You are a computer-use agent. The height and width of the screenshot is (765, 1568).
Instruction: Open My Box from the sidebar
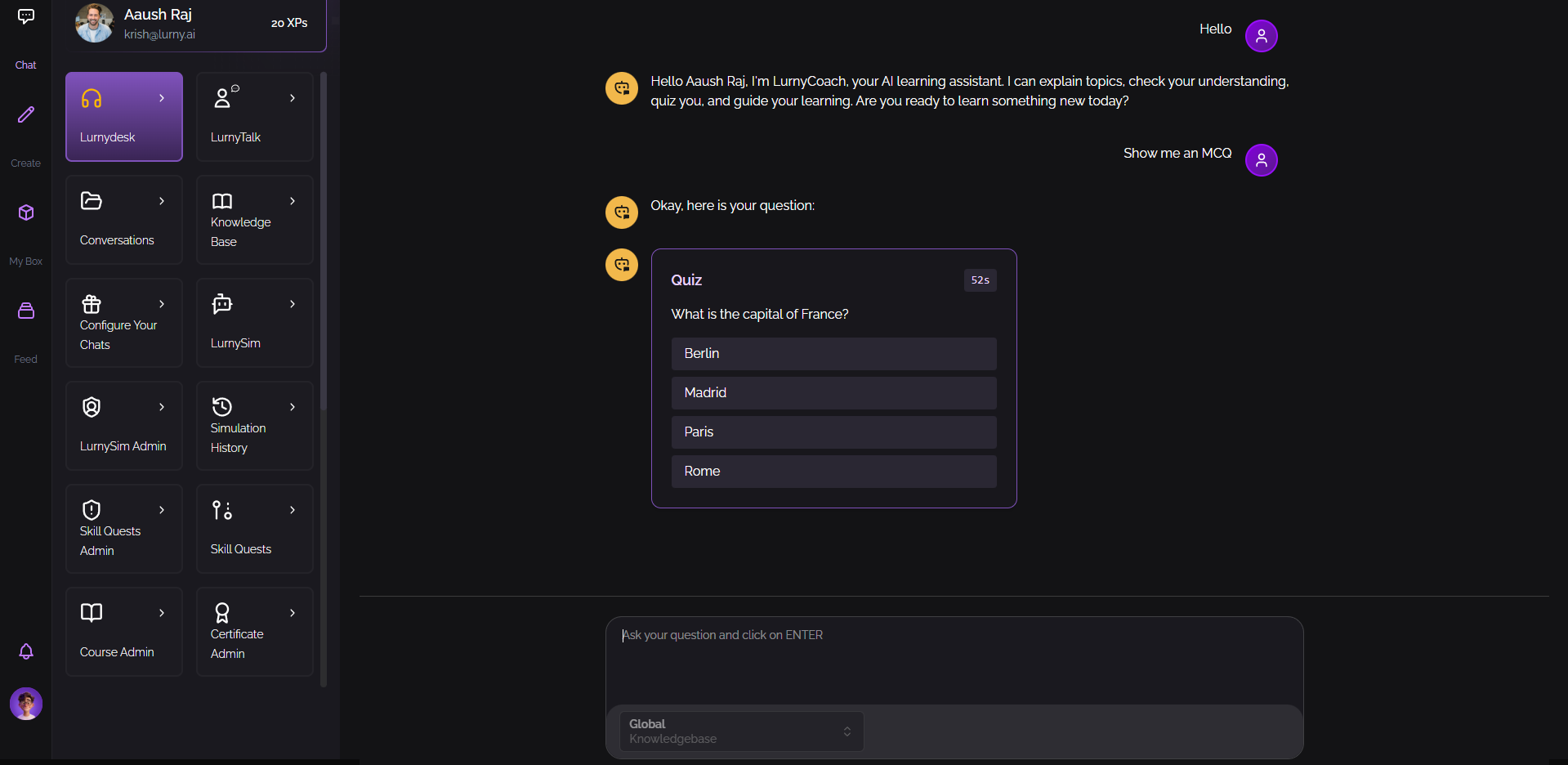[25, 212]
